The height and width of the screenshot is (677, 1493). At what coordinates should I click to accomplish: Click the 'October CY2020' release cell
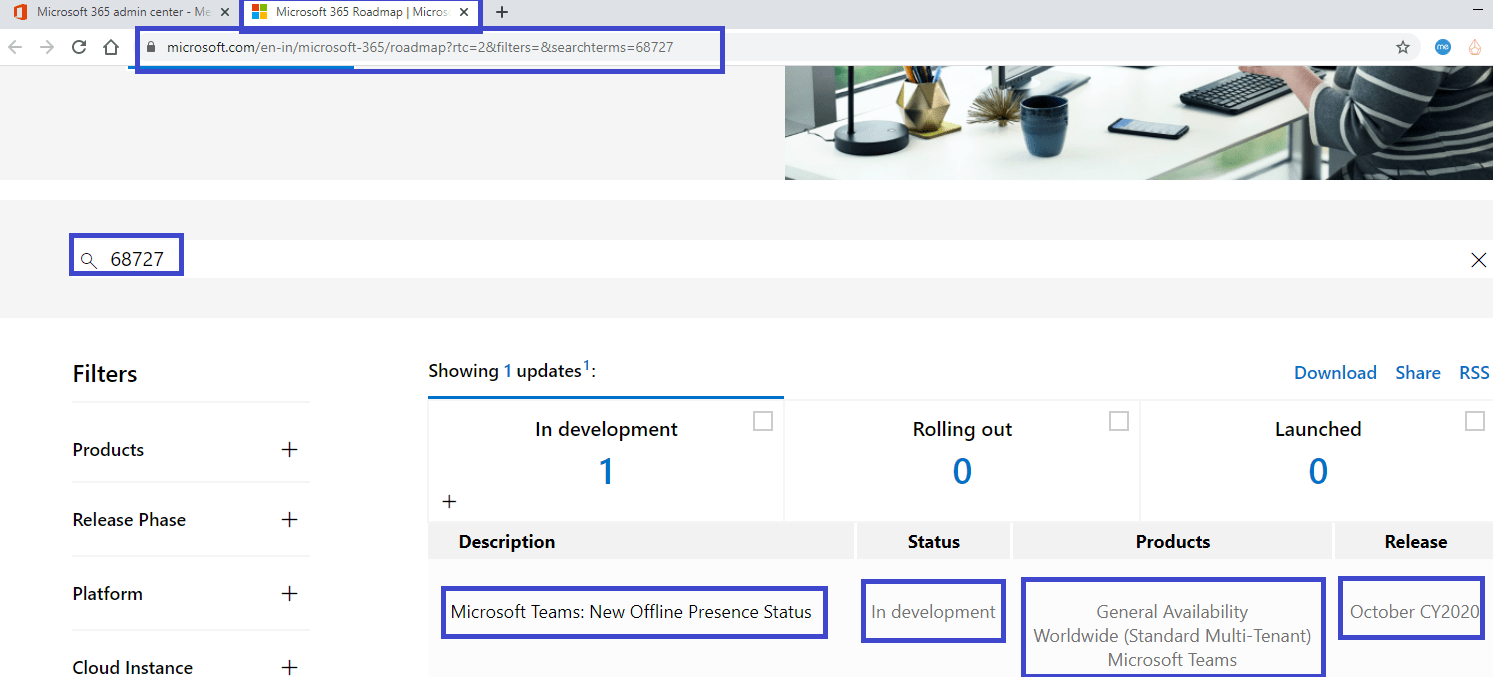tap(1414, 612)
